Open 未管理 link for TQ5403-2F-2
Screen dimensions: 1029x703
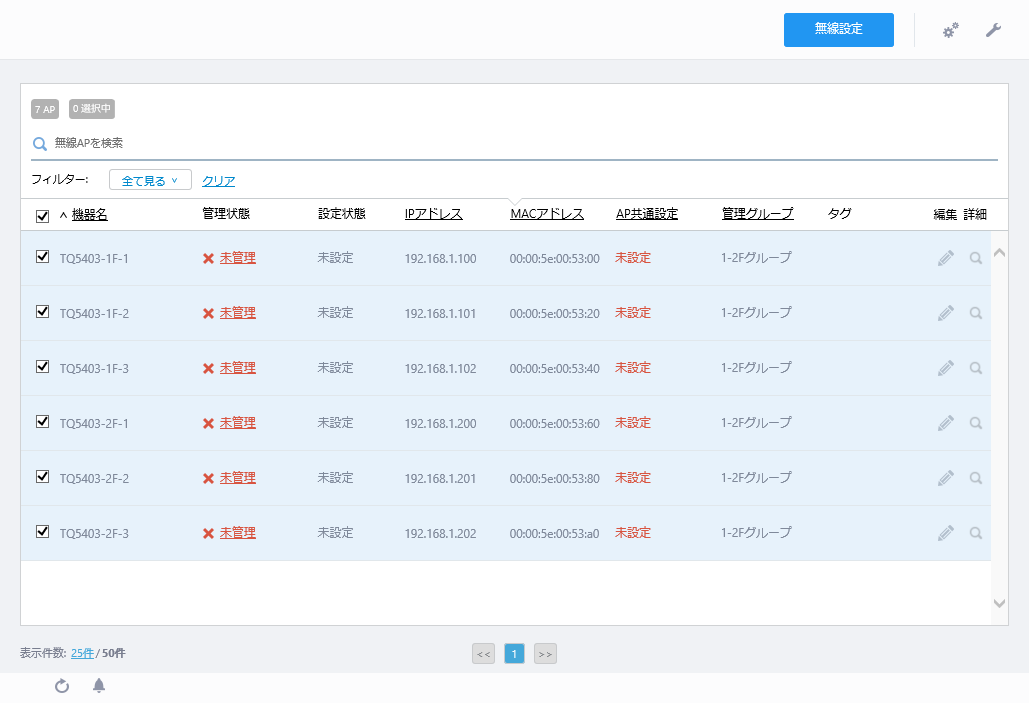238,478
